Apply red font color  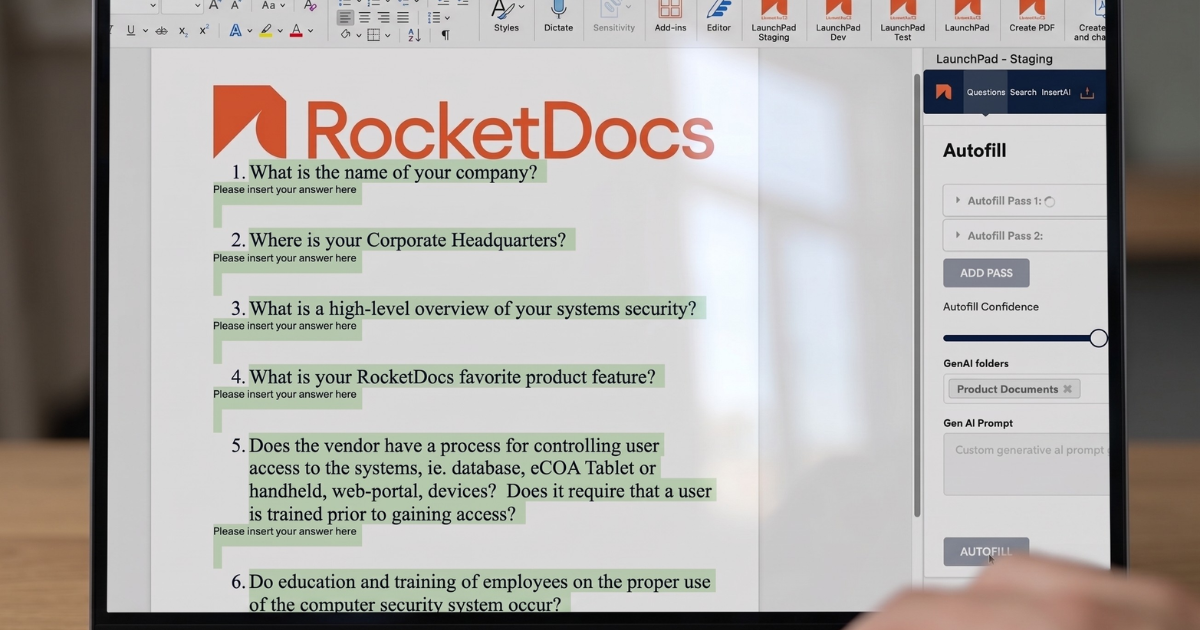[296, 31]
